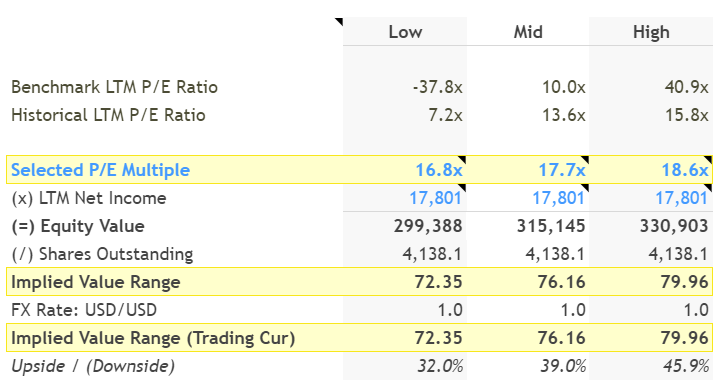Click Implied Value Range high 79.96
The height and width of the screenshot is (387, 718).
tap(685, 282)
